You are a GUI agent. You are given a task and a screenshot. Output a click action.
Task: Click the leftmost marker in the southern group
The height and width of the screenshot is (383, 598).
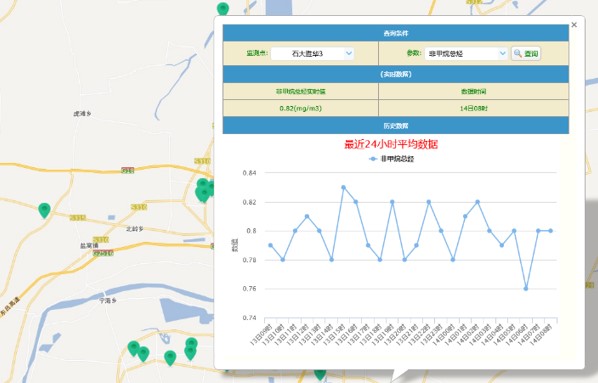pos(133,348)
